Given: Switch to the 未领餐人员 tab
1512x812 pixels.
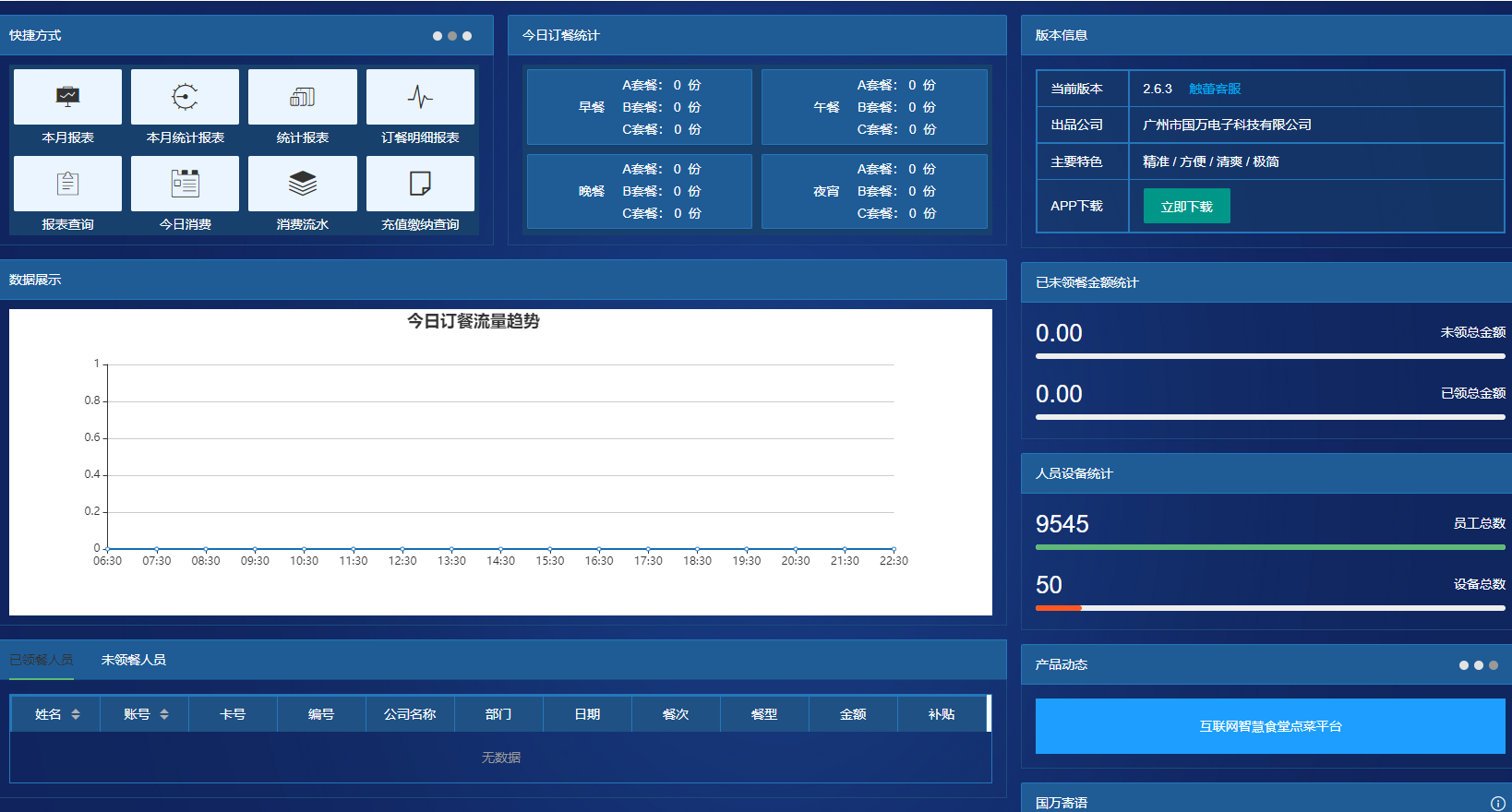Looking at the screenshot, I should tap(134, 660).
